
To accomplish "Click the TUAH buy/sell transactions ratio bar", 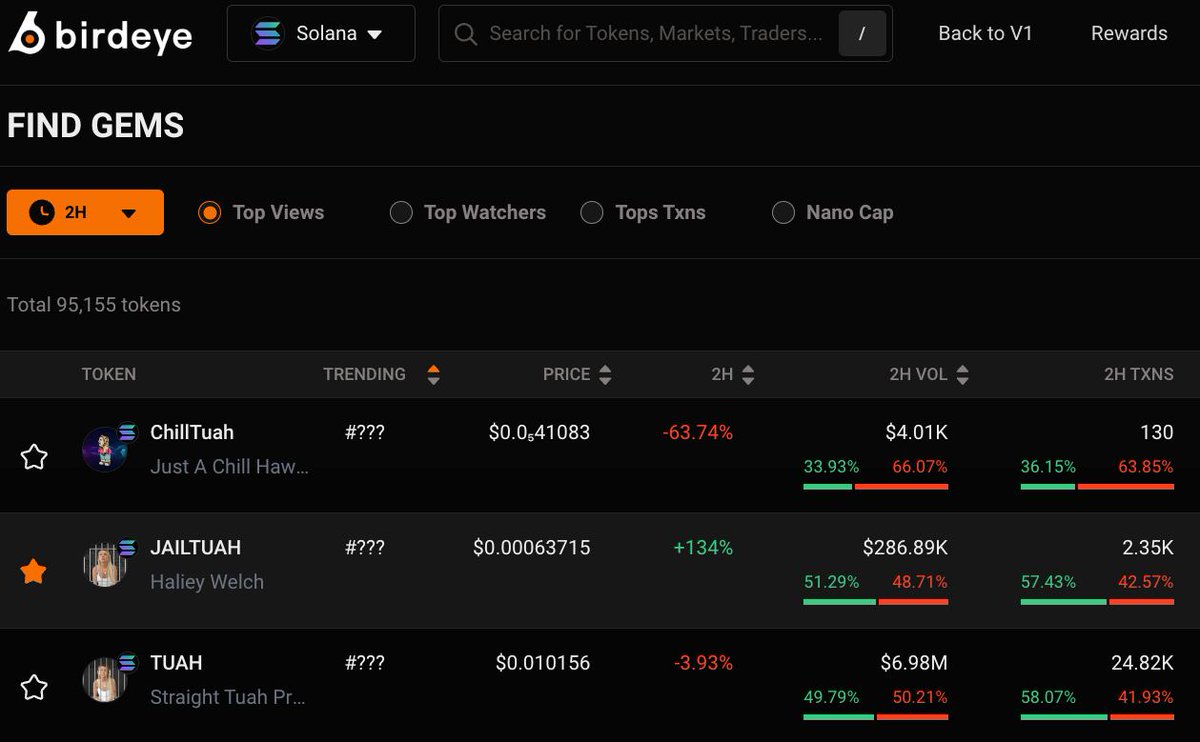I will coord(1097,717).
